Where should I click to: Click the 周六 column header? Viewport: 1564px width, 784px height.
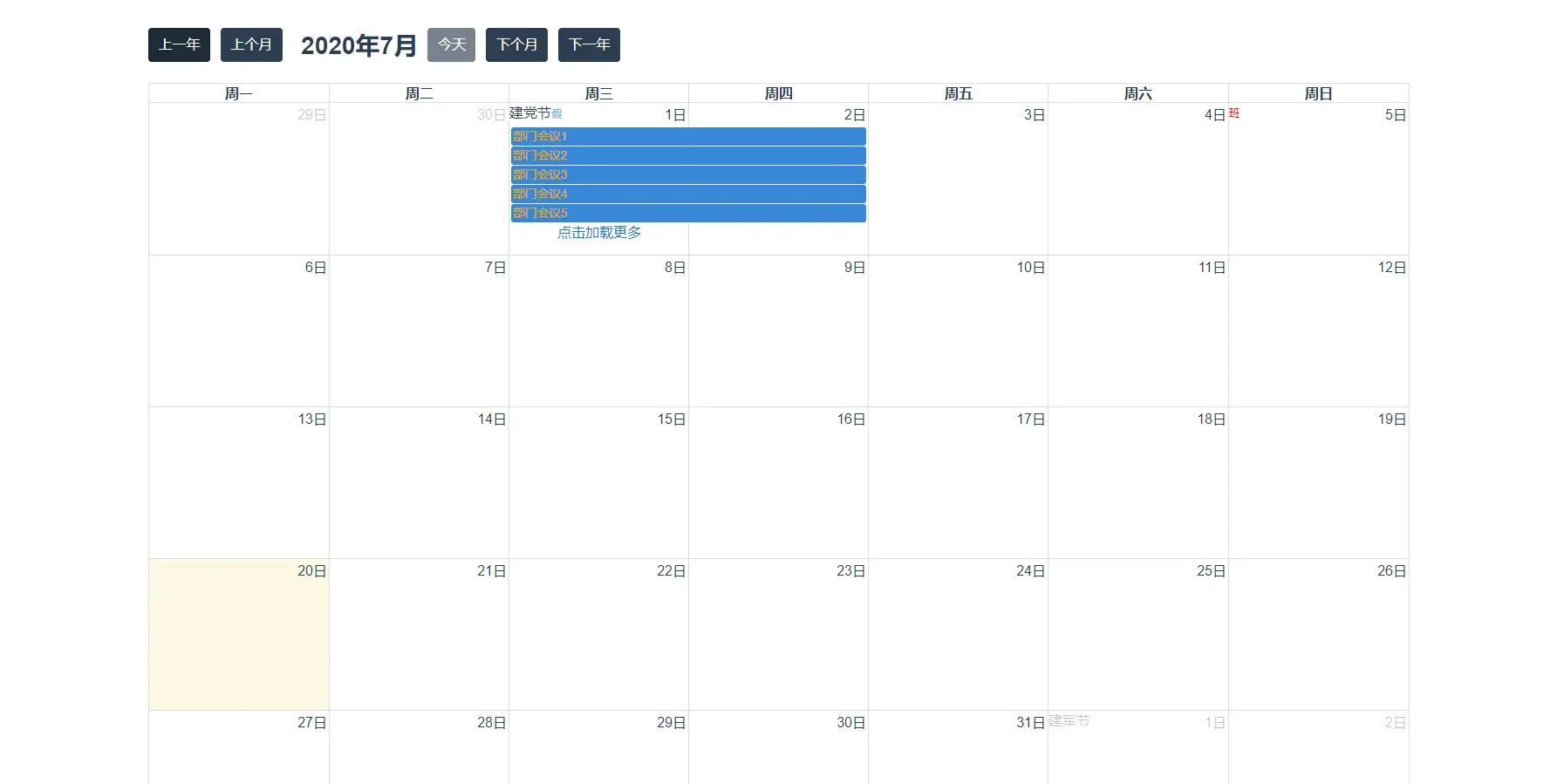pyautogui.click(x=1137, y=93)
